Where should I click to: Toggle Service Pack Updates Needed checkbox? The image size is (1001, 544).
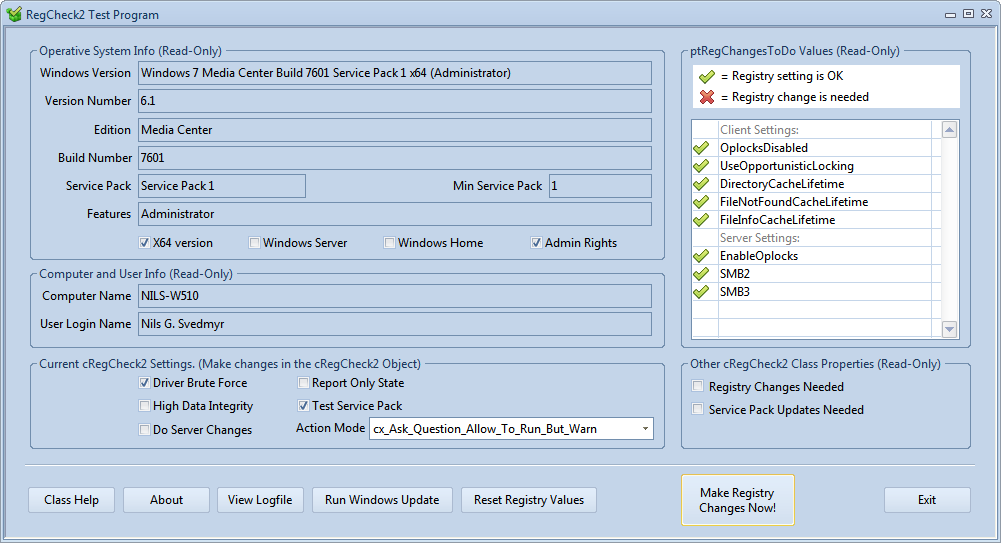click(698, 409)
